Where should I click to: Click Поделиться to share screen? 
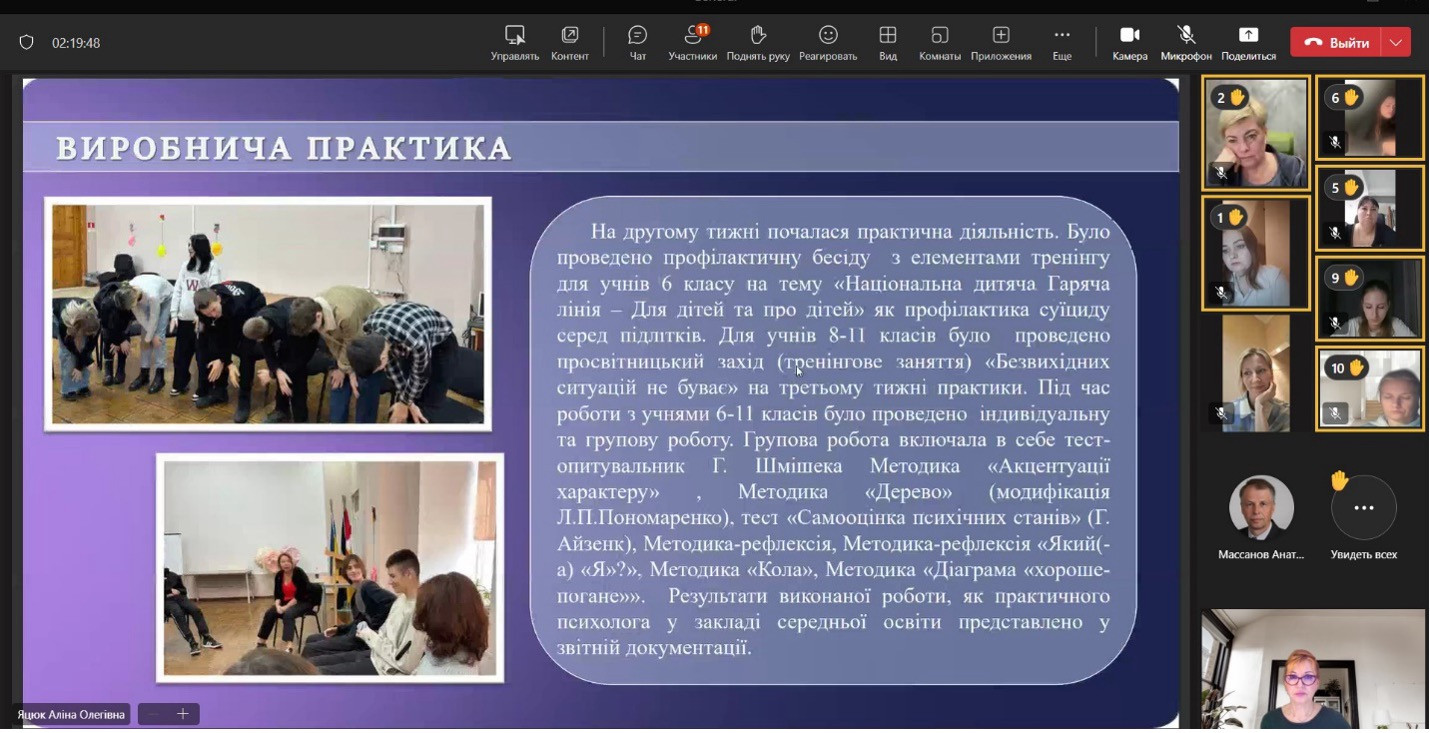(1248, 43)
